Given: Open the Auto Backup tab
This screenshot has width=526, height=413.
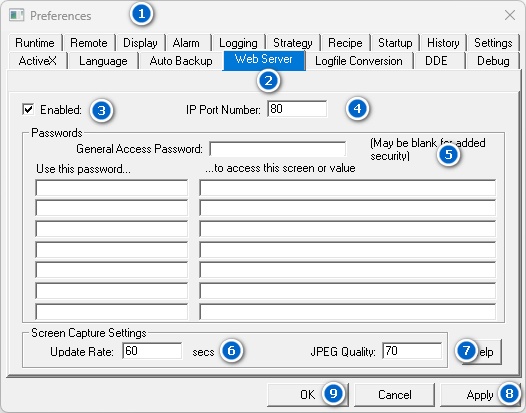Looking at the screenshot, I should (x=181, y=61).
